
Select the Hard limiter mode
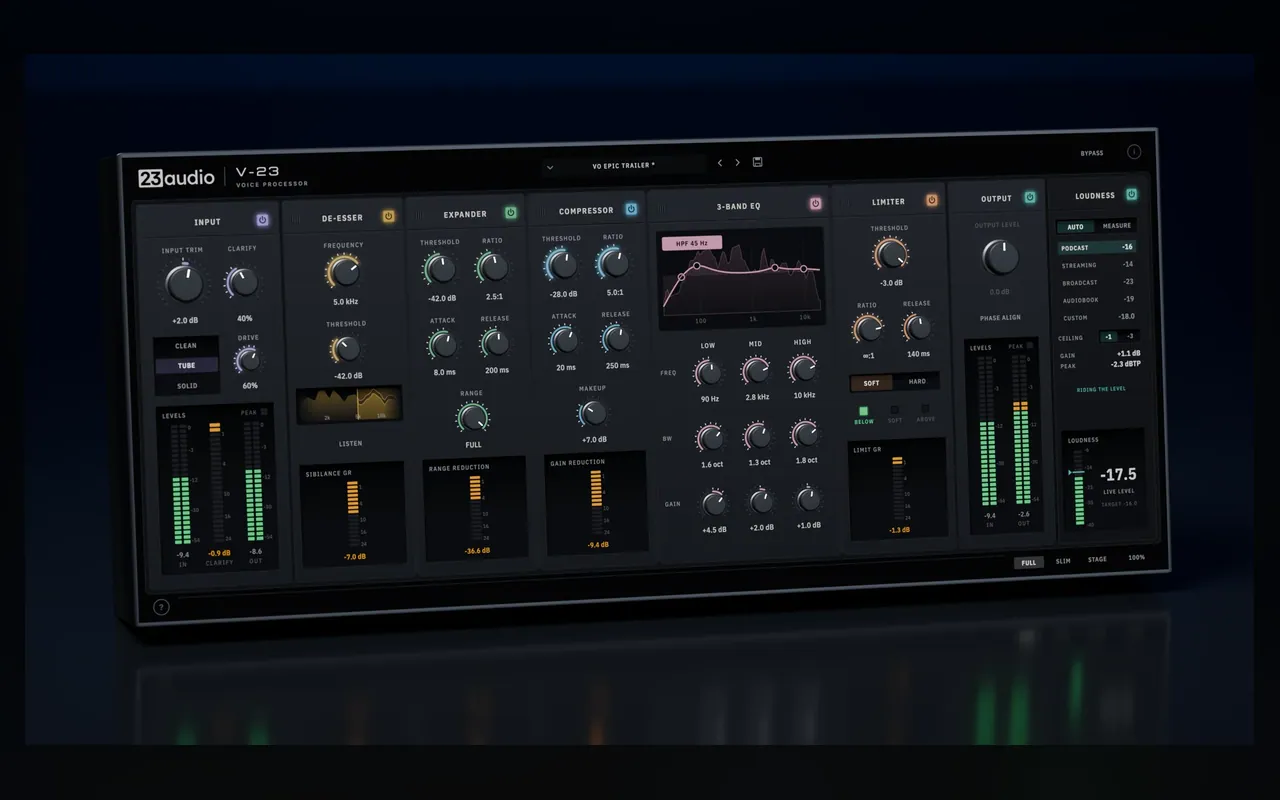point(917,382)
